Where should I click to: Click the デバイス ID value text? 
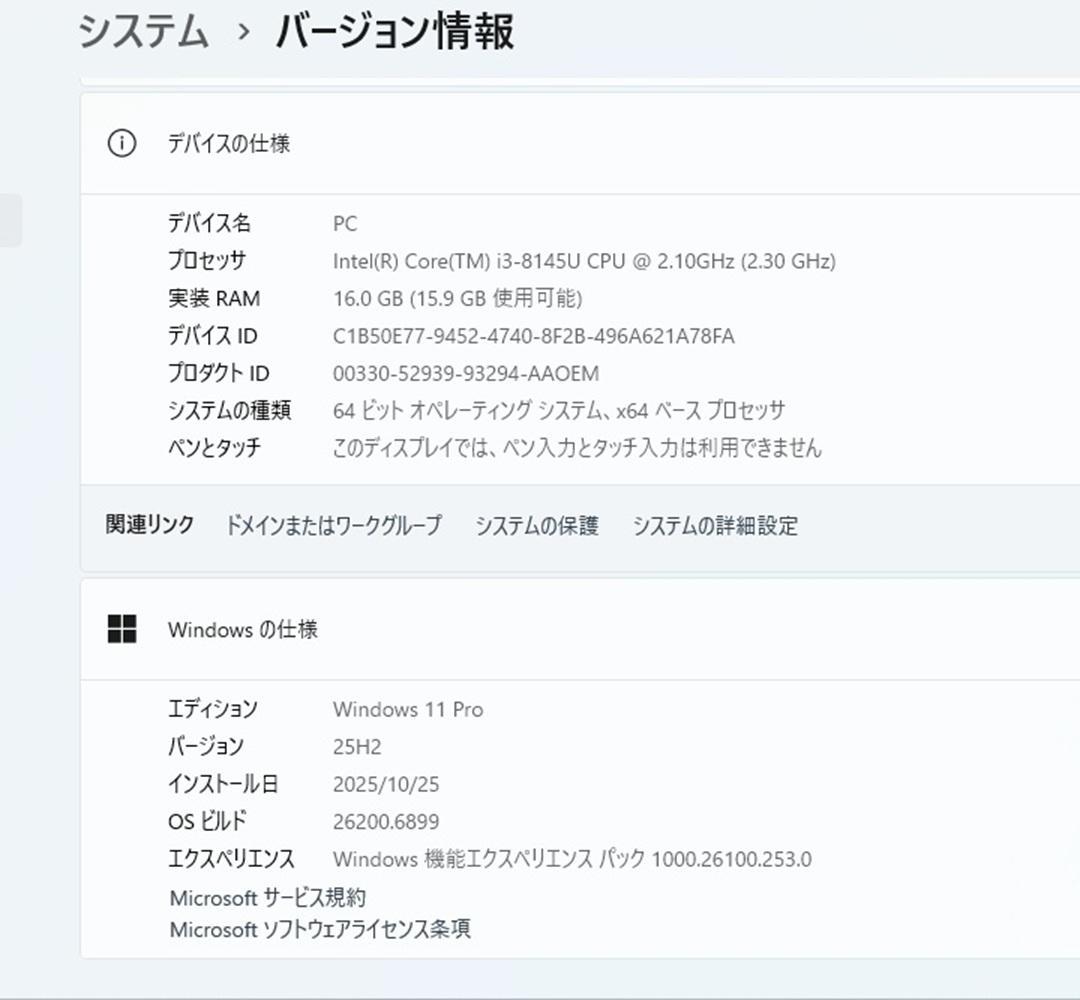click(533, 337)
